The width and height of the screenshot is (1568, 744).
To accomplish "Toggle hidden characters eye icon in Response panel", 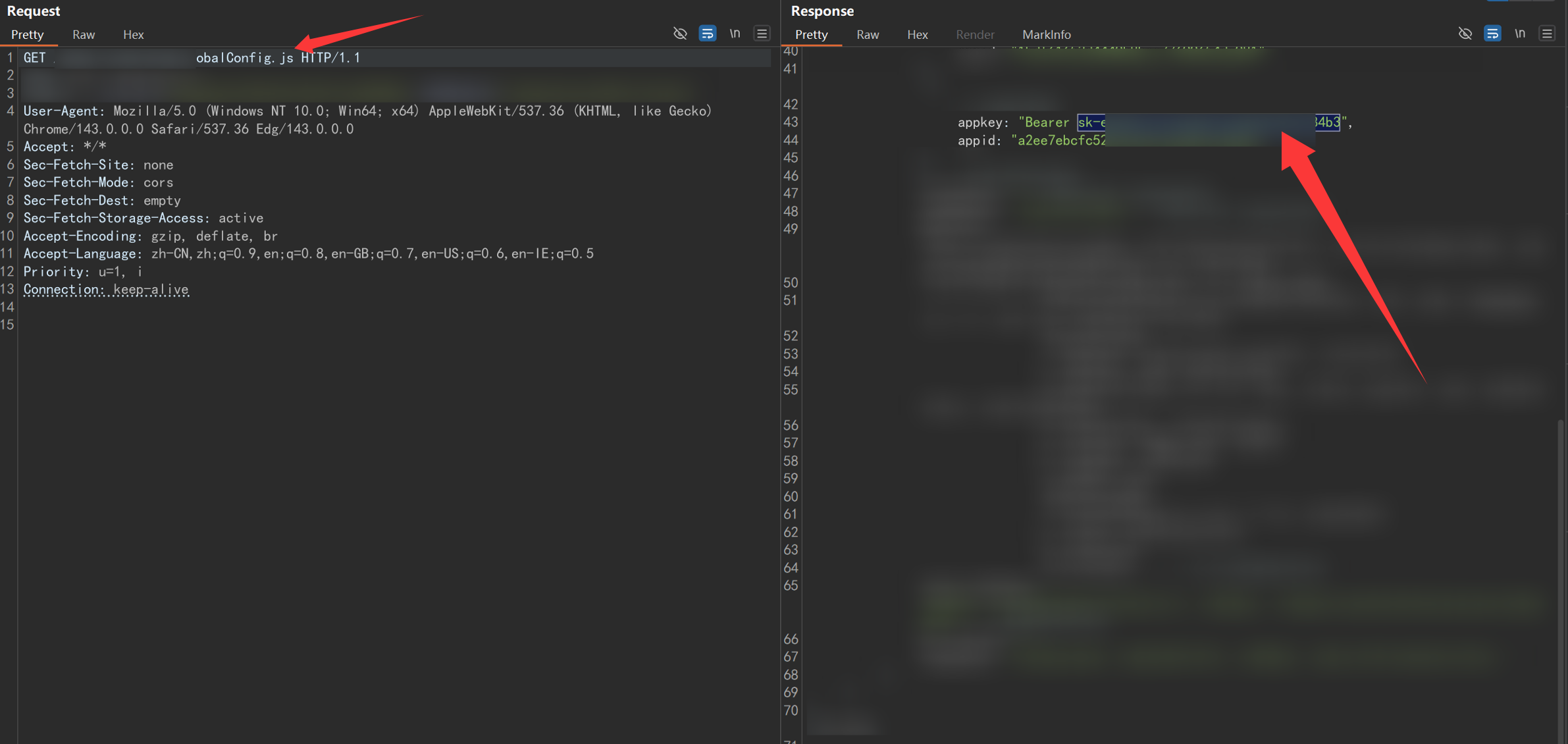I will click(x=1465, y=33).
